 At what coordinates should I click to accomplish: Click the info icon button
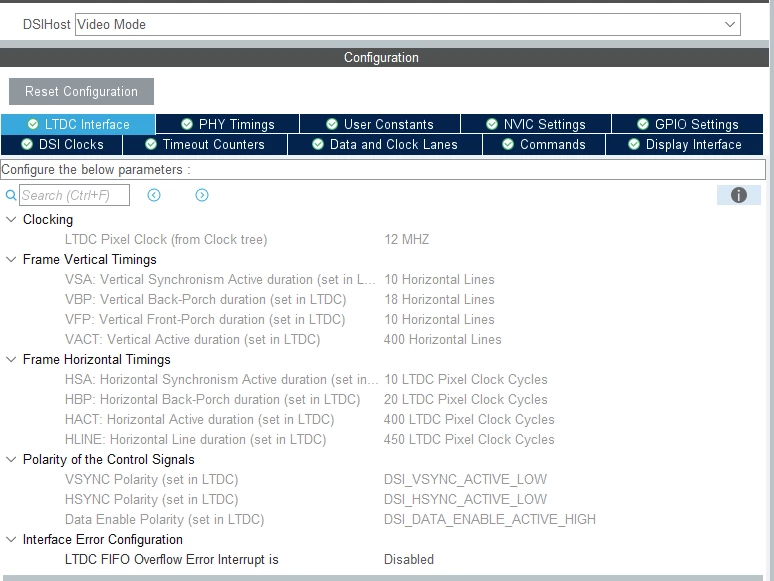[738, 195]
